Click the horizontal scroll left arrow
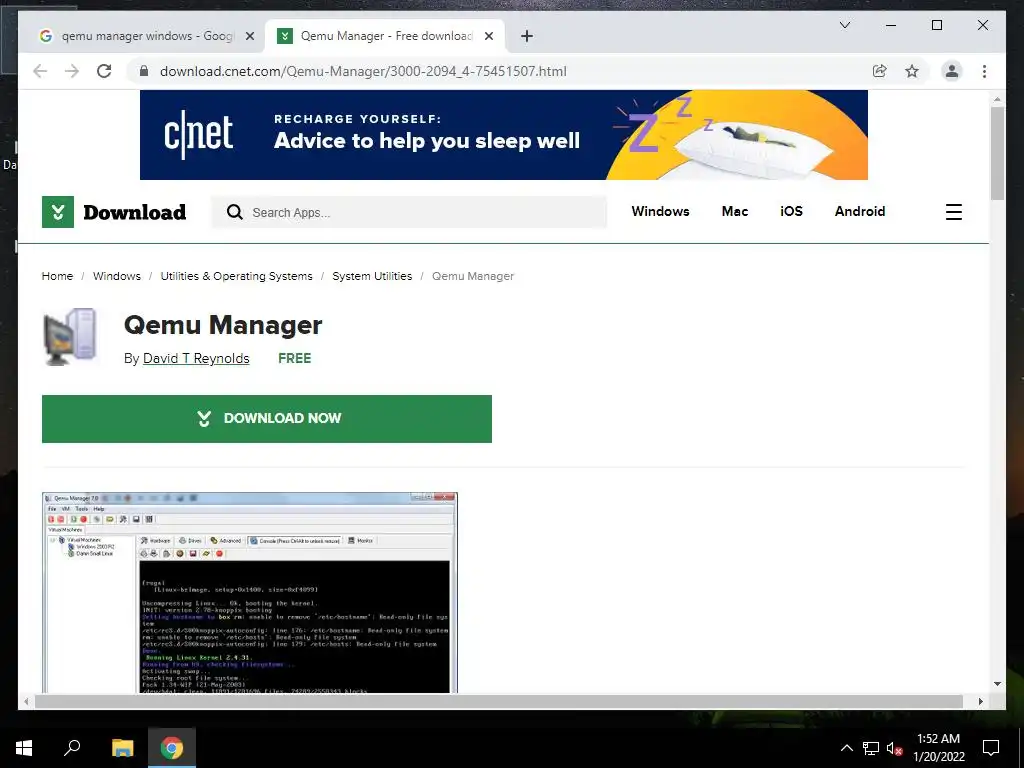This screenshot has width=1024, height=768. pos(26,701)
